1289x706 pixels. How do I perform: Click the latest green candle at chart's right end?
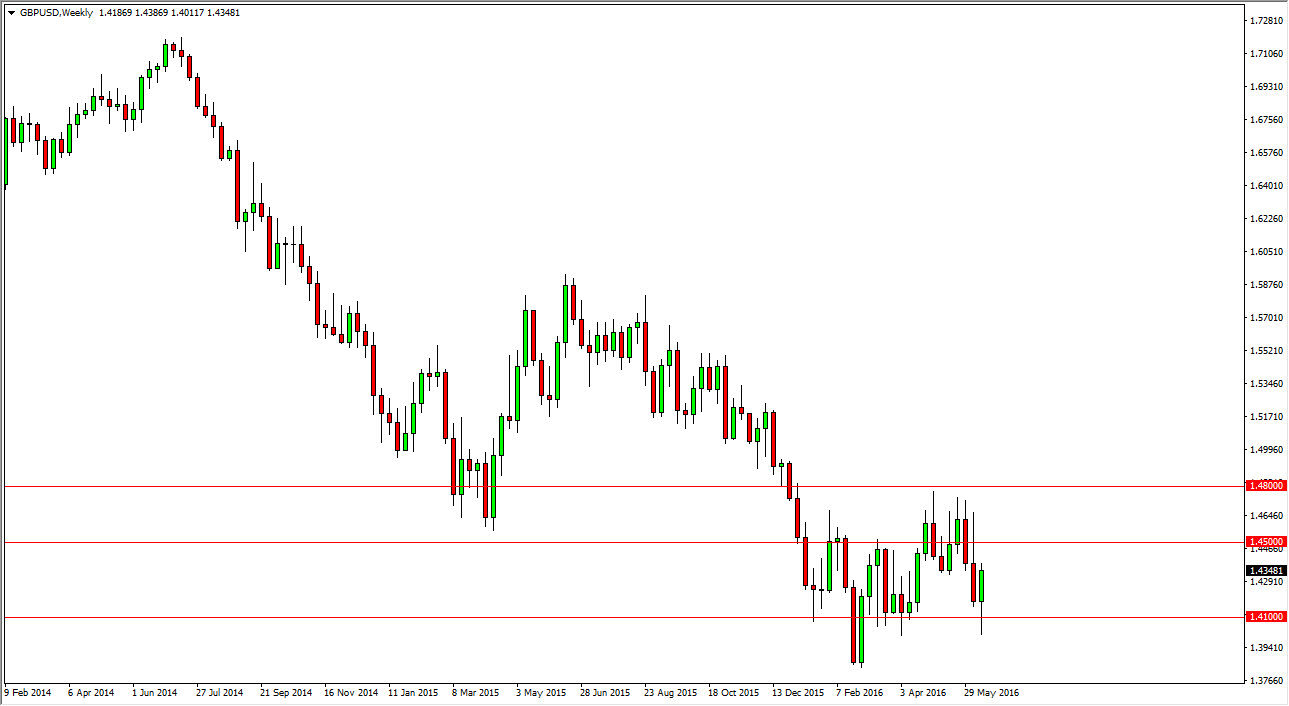tap(982, 586)
